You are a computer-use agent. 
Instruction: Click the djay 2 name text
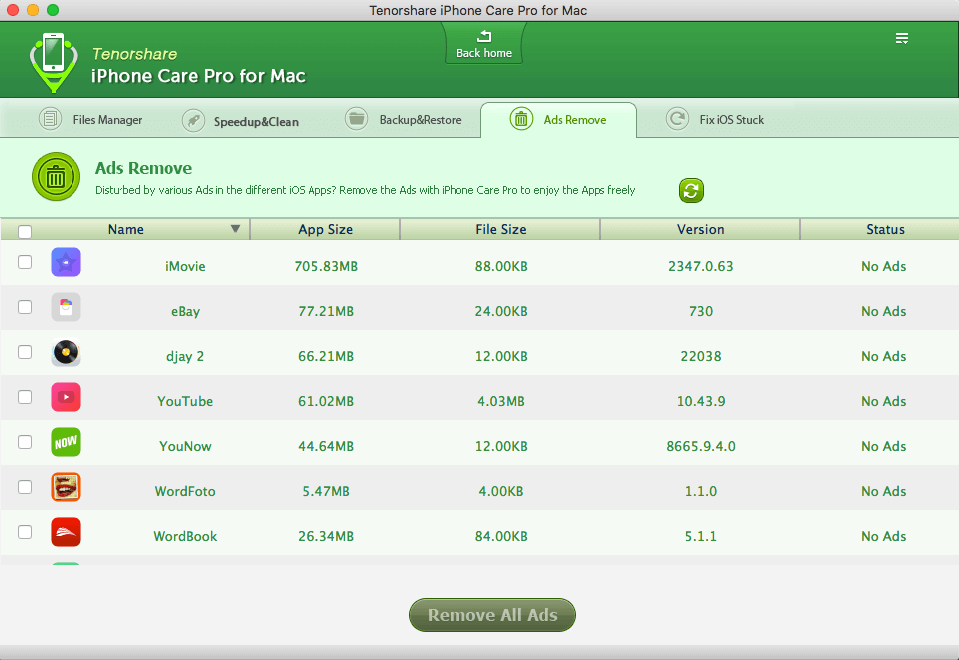coord(185,357)
